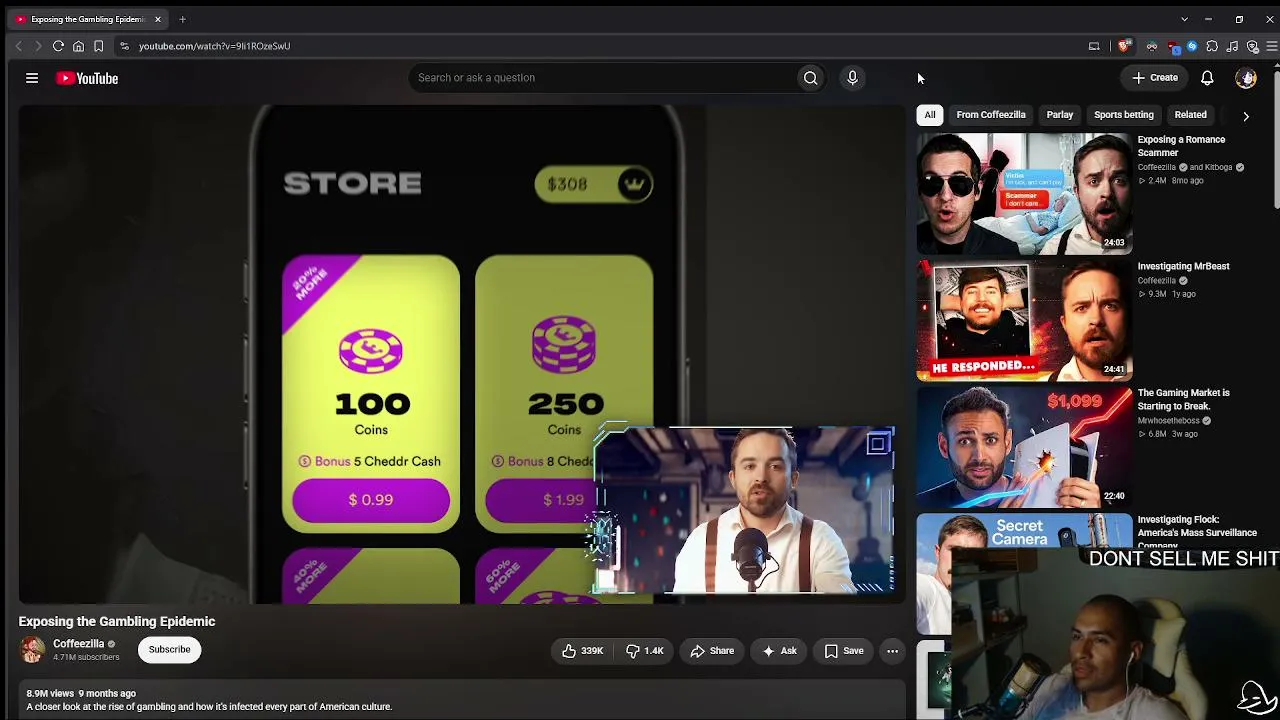Open Brave Shields lion icon

click(1124, 46)
